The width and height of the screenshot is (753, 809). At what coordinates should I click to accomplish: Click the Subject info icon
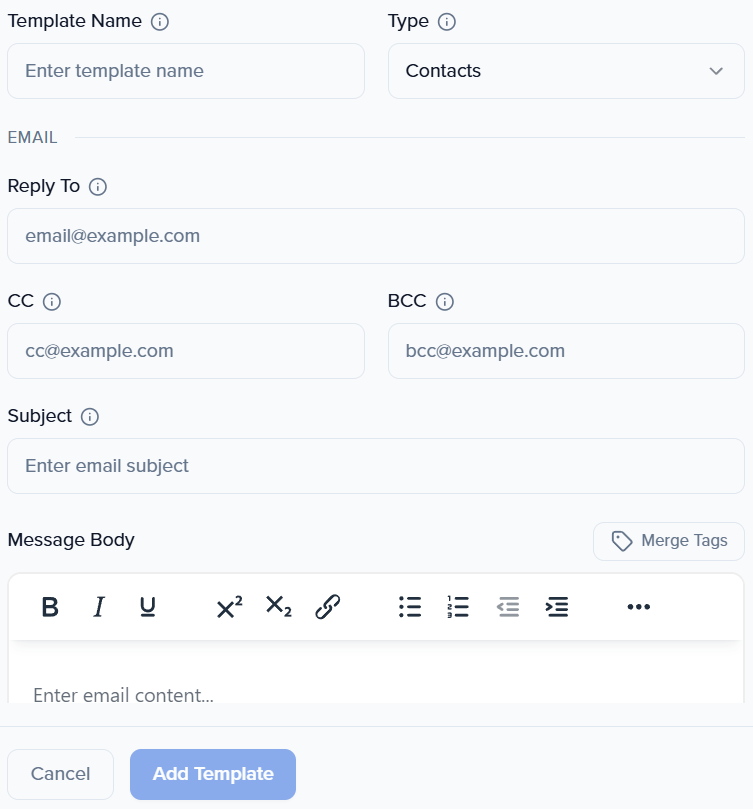90,417
